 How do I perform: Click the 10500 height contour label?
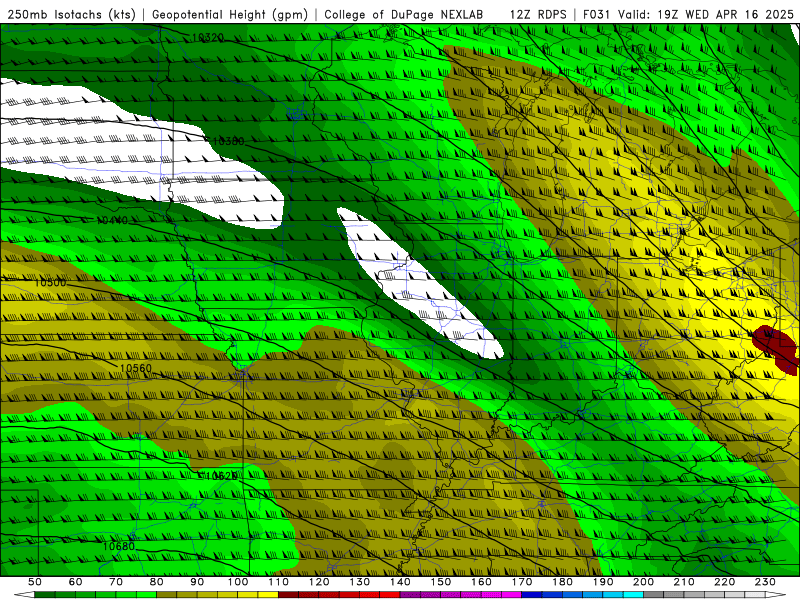[x=50, y=282]
